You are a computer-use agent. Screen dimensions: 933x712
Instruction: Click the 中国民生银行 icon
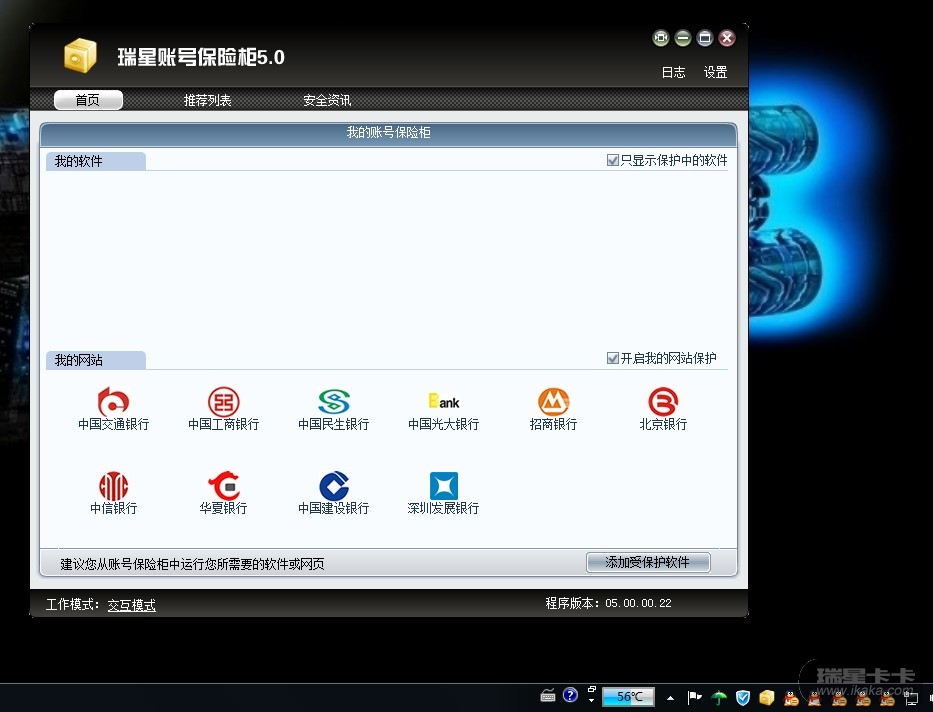pyautogui.click(x=333, y=402)
